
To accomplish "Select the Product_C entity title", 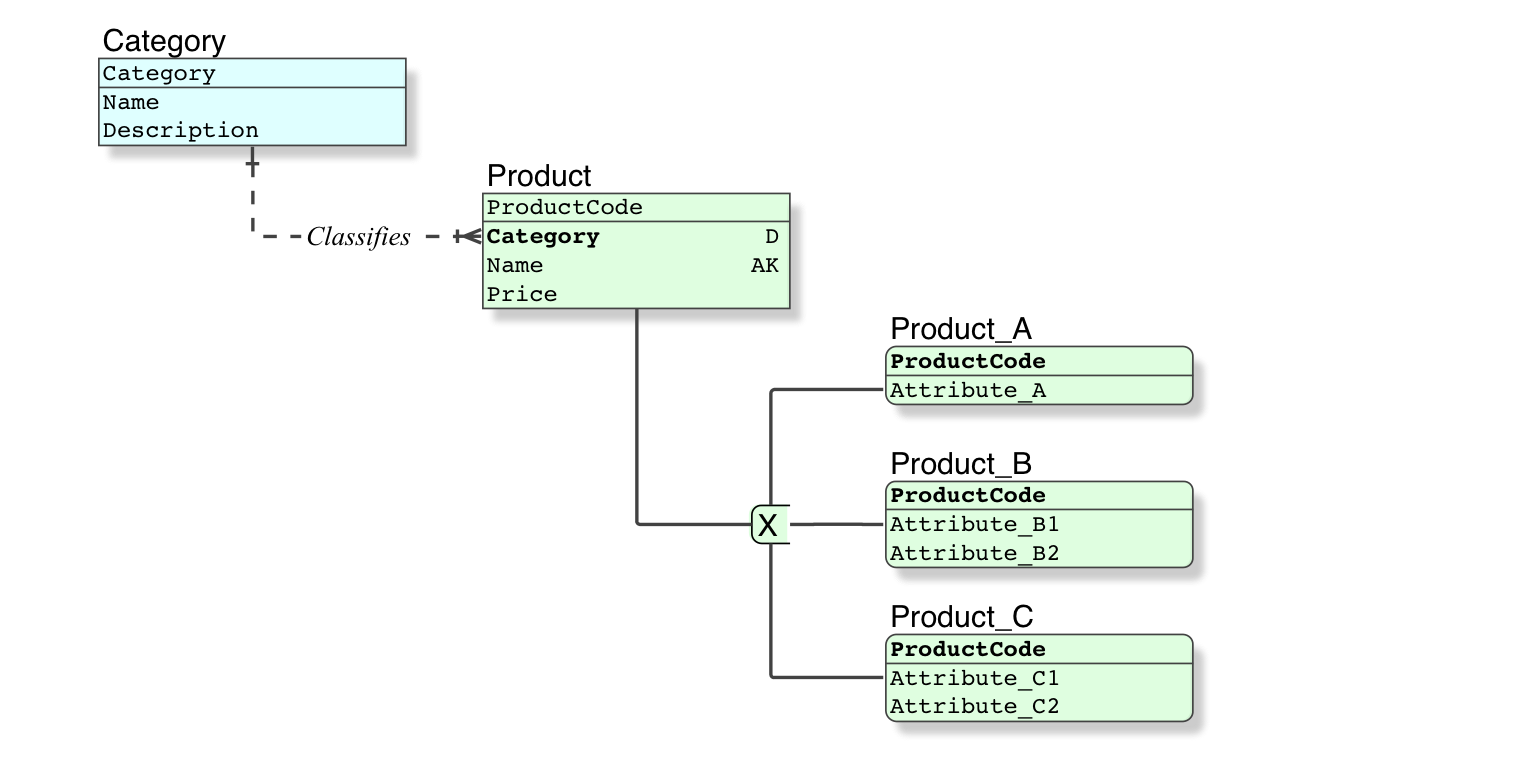I will coord(962,616).
